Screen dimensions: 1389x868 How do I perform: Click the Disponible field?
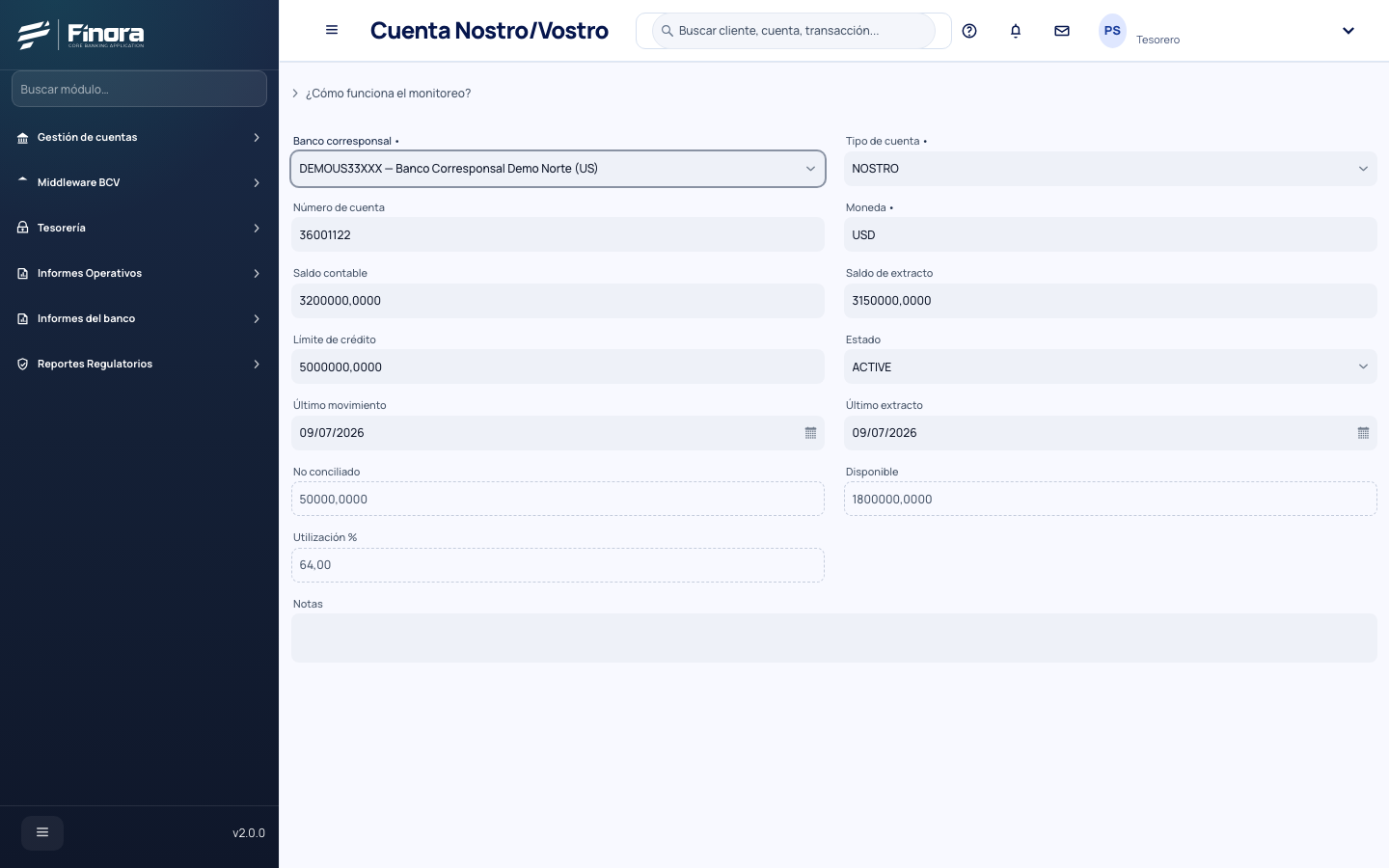[1110, 500]
